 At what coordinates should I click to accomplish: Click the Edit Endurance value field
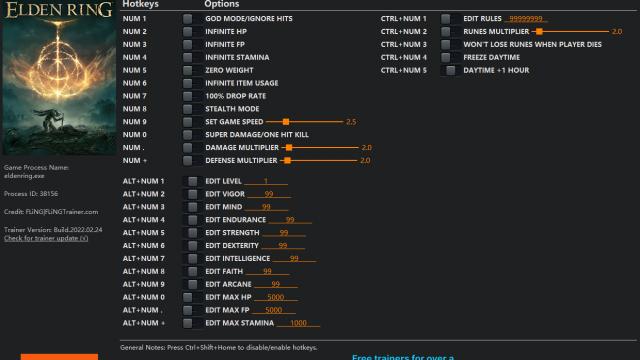290,220
